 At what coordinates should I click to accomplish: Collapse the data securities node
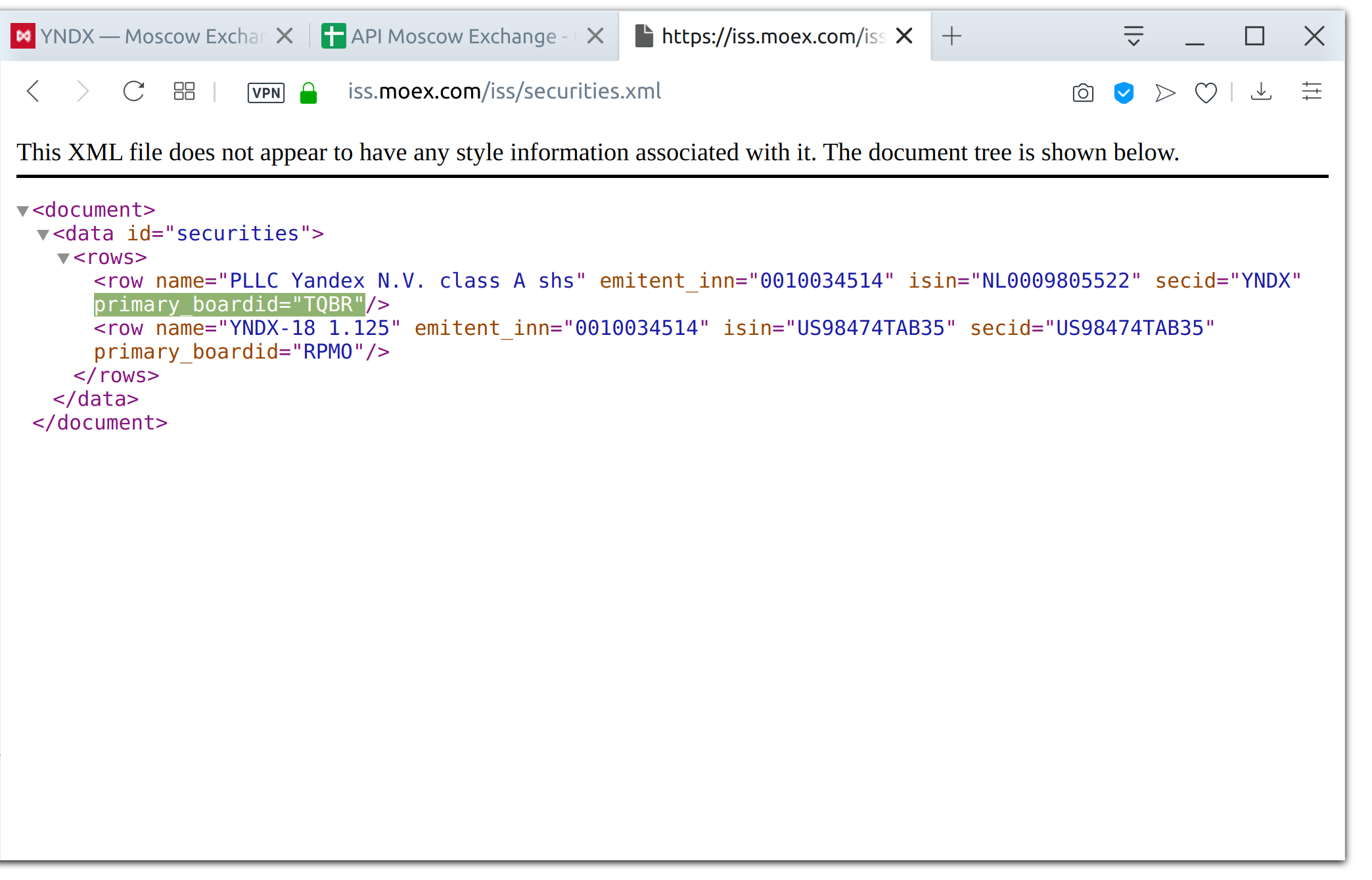(43, 234)
